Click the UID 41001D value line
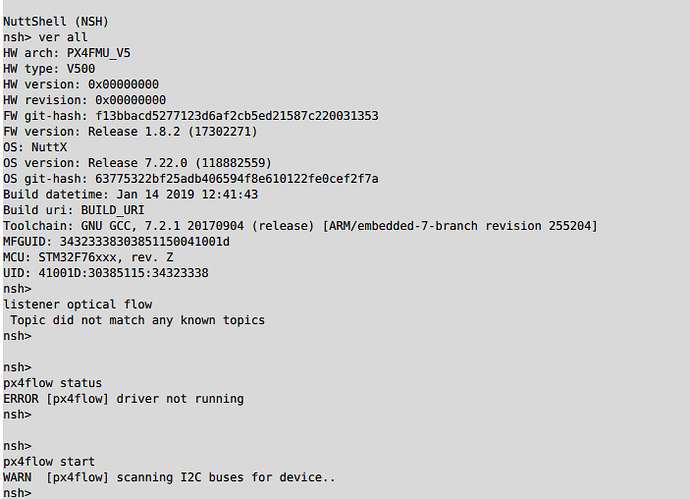The height and width of the screenshot is (499, 690). [x=106, y=273]
